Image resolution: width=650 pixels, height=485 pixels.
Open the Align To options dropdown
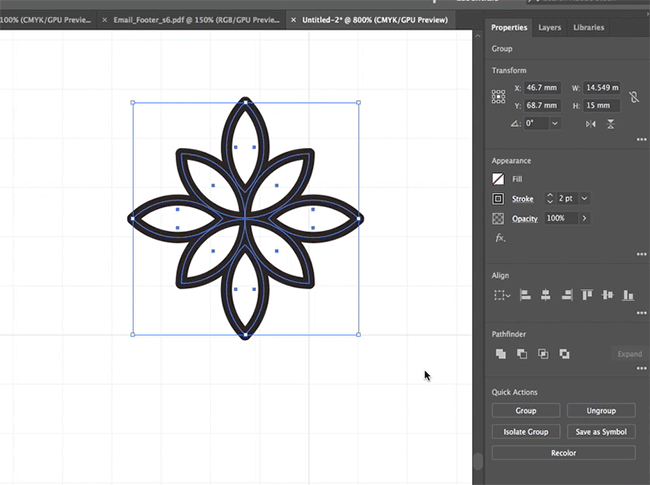(x=502, y=295)
